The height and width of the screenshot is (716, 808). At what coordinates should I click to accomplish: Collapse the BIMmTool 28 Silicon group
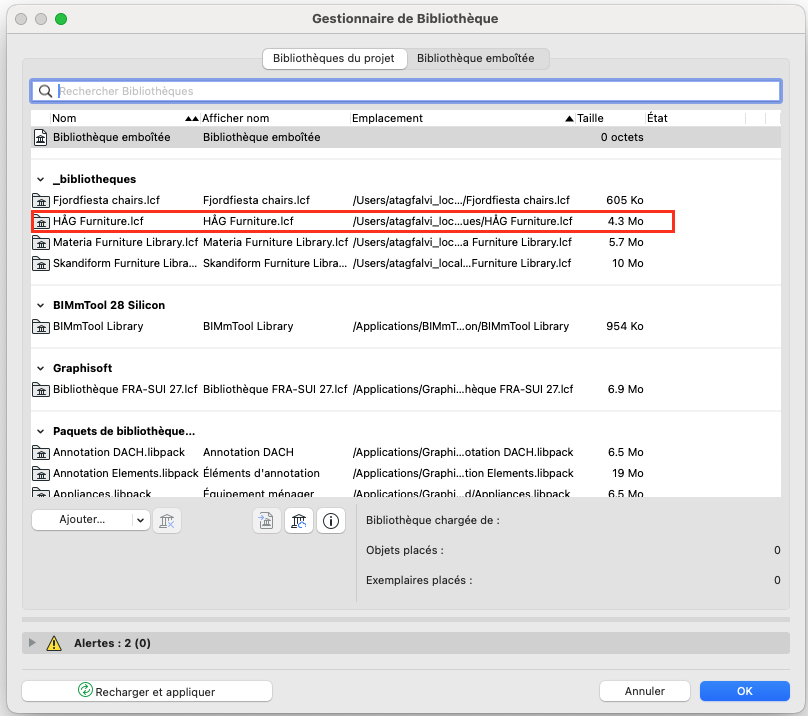point(41,305)
